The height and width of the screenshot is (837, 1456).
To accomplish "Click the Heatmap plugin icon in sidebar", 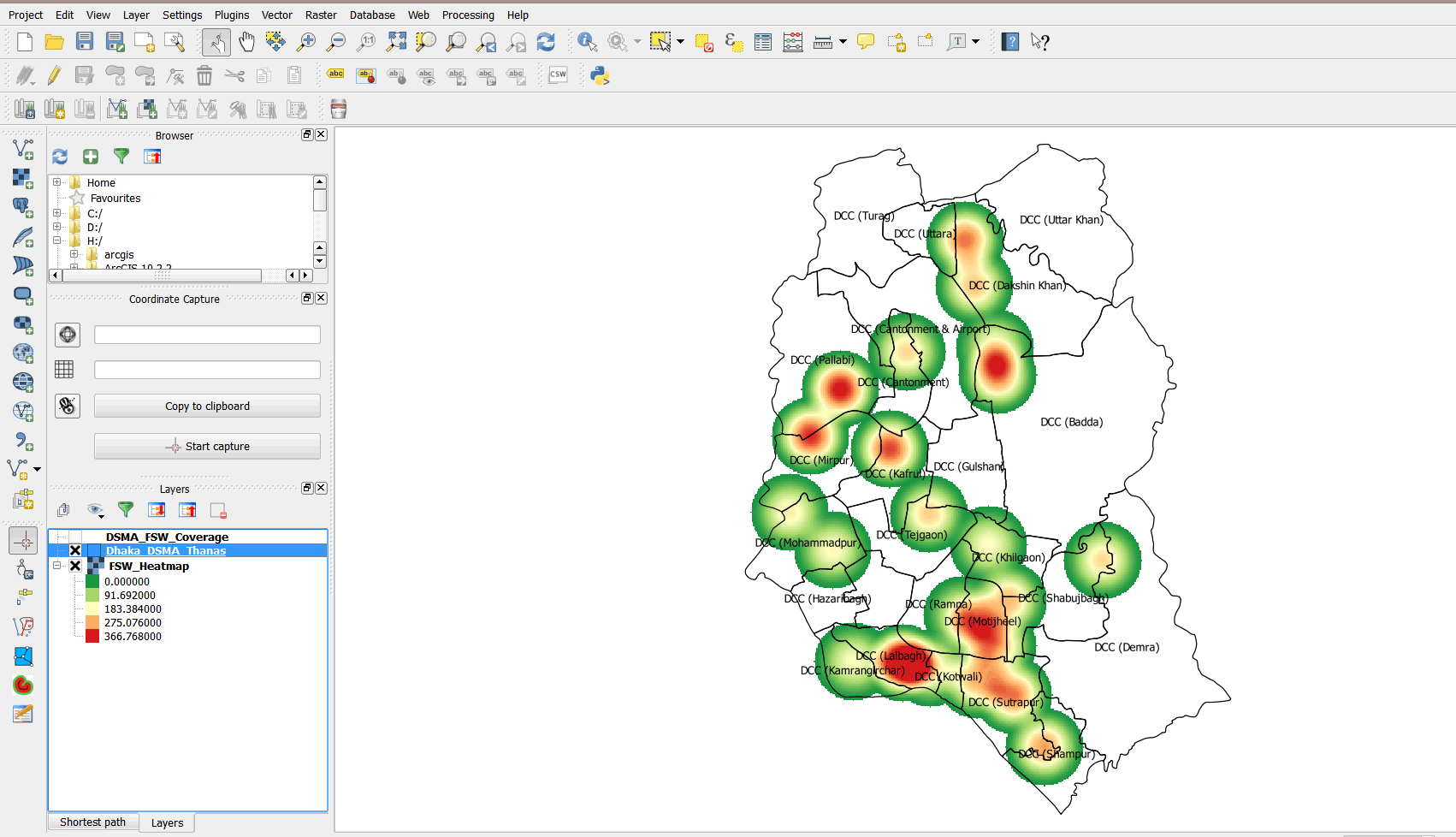I will (23, 685).
